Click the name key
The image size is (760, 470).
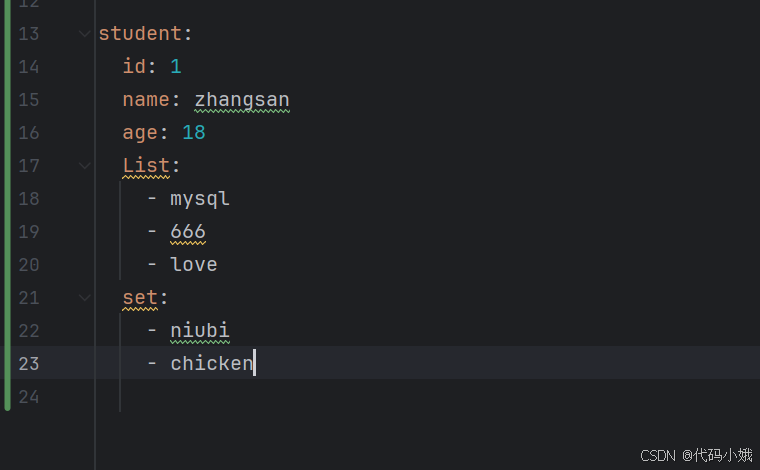(x=146, y=100)
